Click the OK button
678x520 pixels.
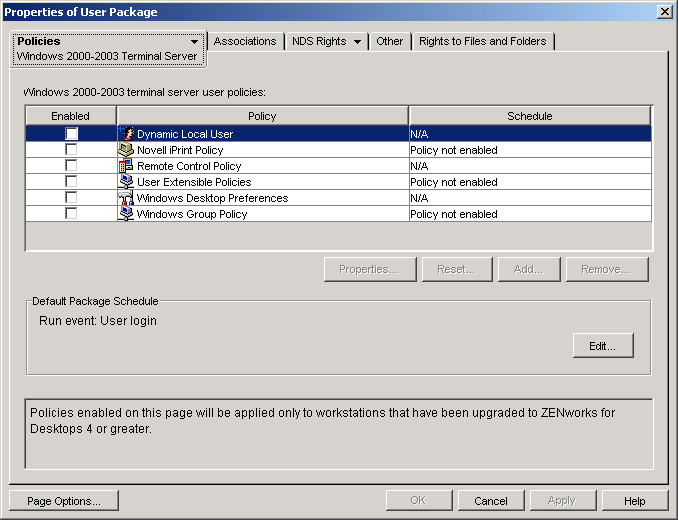[419, 501]
